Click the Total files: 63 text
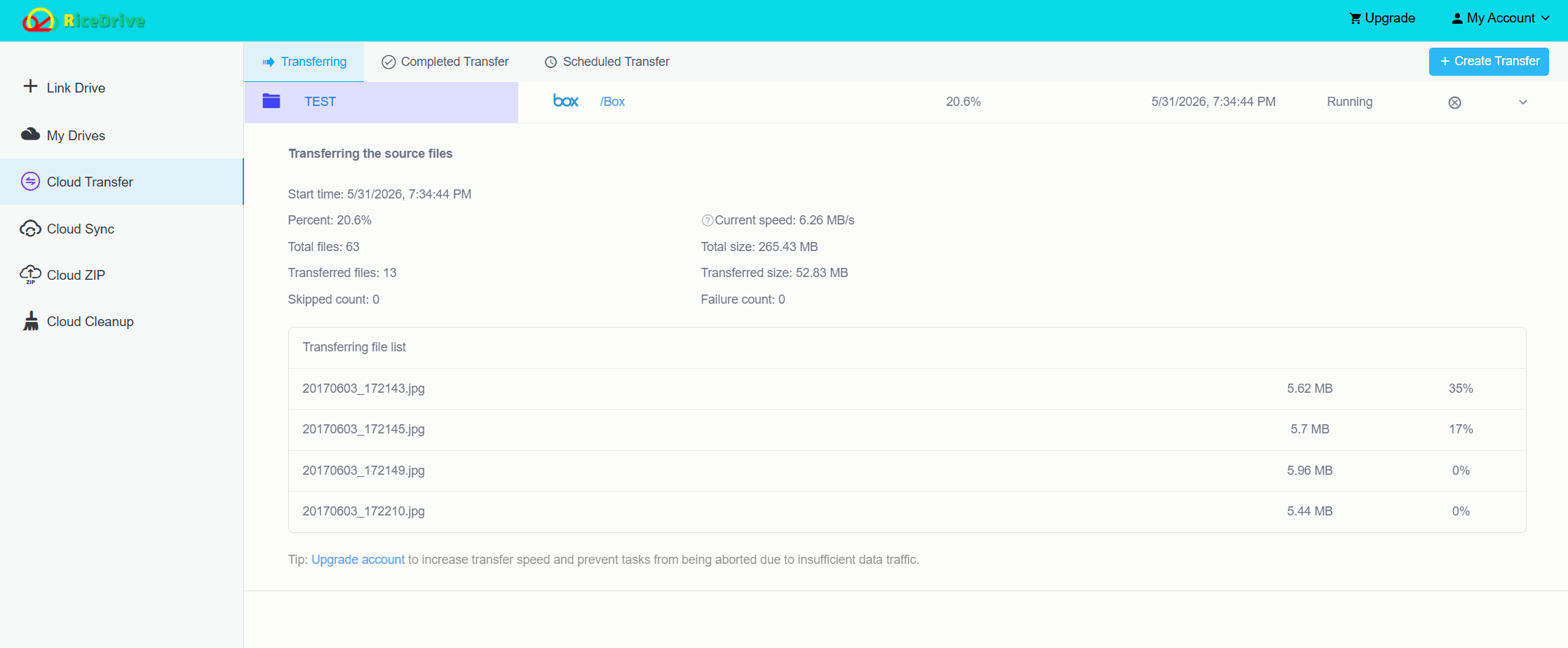Viewport: 1568px width, 648px height. click(x=323, y=247)
